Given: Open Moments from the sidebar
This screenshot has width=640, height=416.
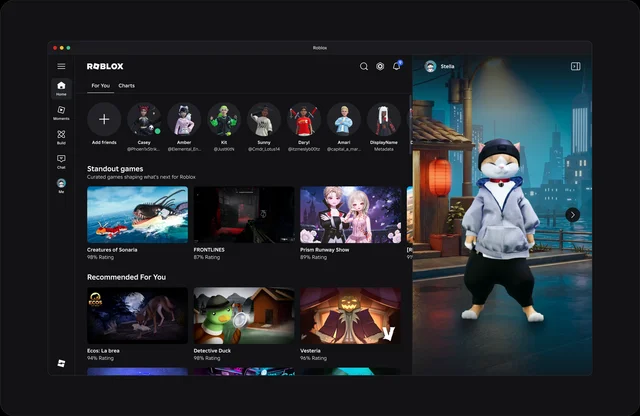Looking at the screenshot, I should point(61,113).
